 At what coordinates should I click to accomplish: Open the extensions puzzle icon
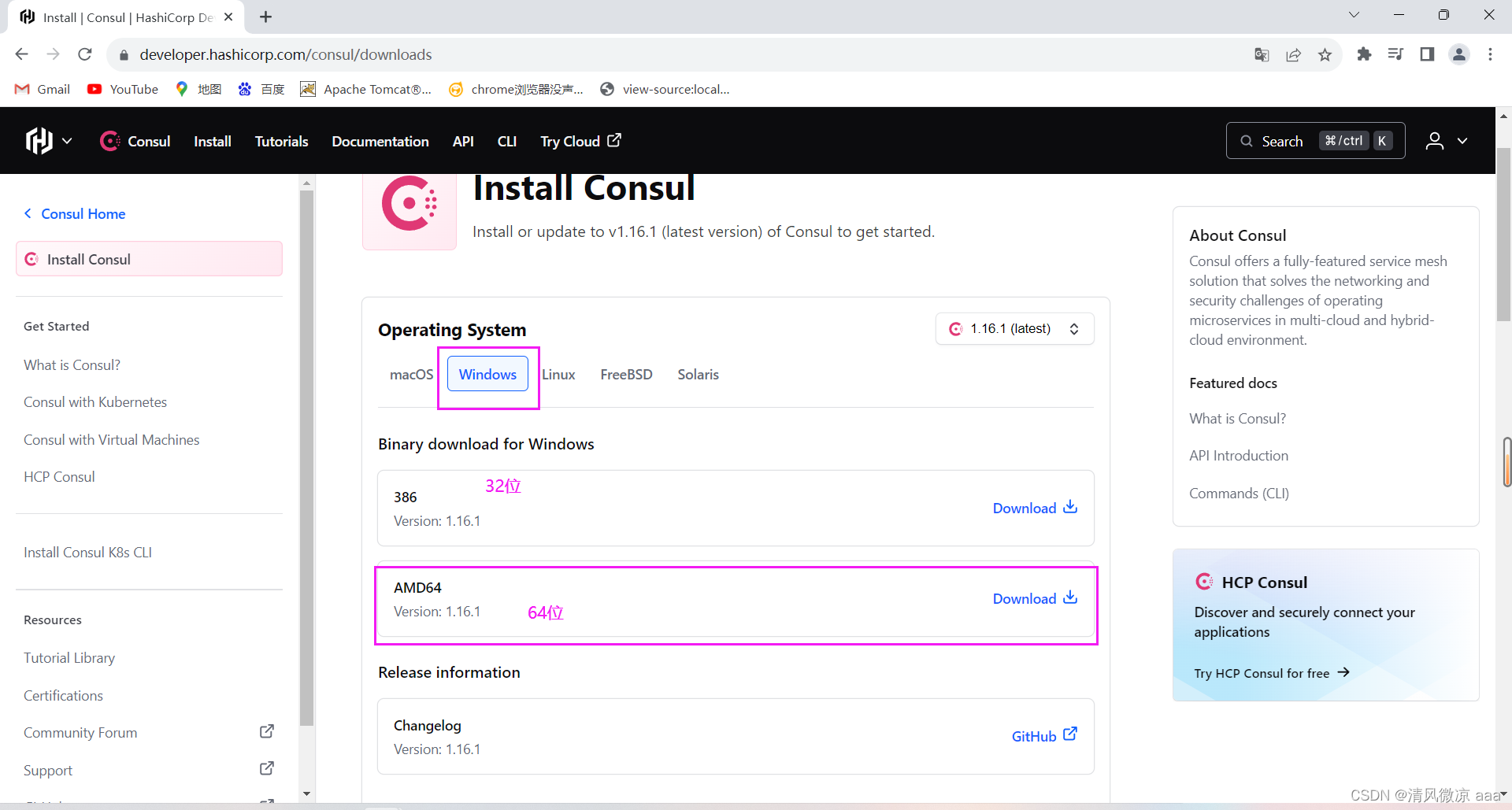[x=1364, y=54]
